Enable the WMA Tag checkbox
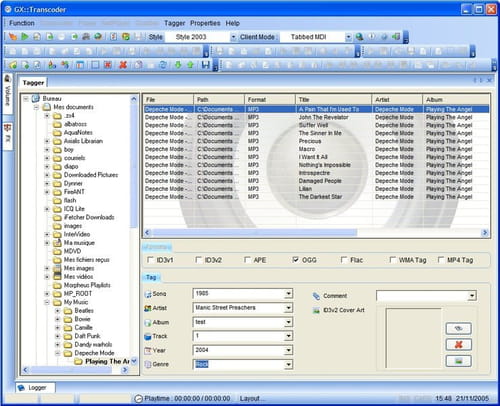Screen dimensions: 500x406 (393, 260)
